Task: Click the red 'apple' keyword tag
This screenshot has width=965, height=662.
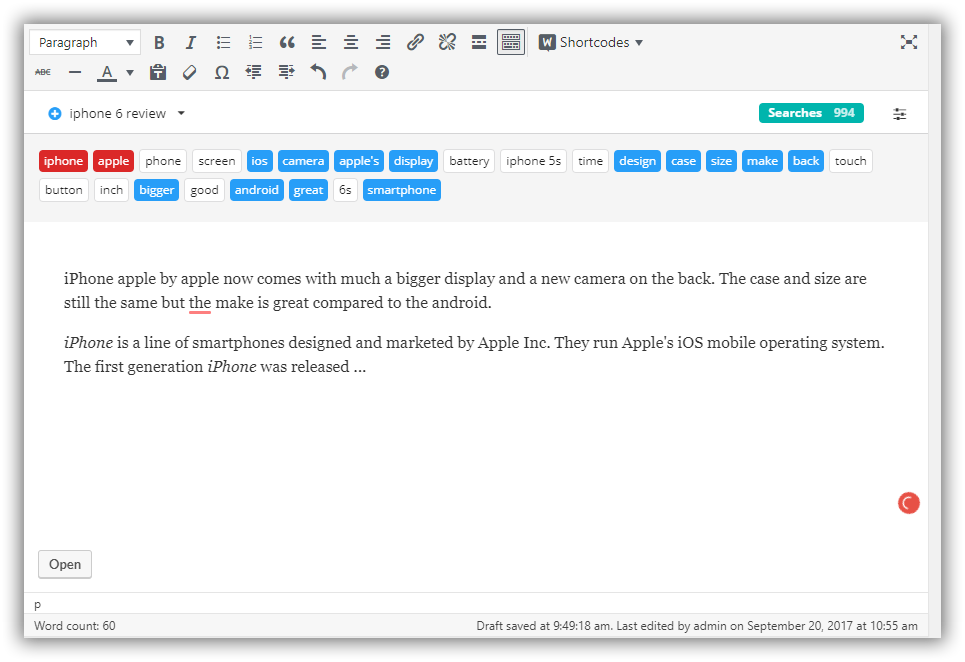Action: 113,161
